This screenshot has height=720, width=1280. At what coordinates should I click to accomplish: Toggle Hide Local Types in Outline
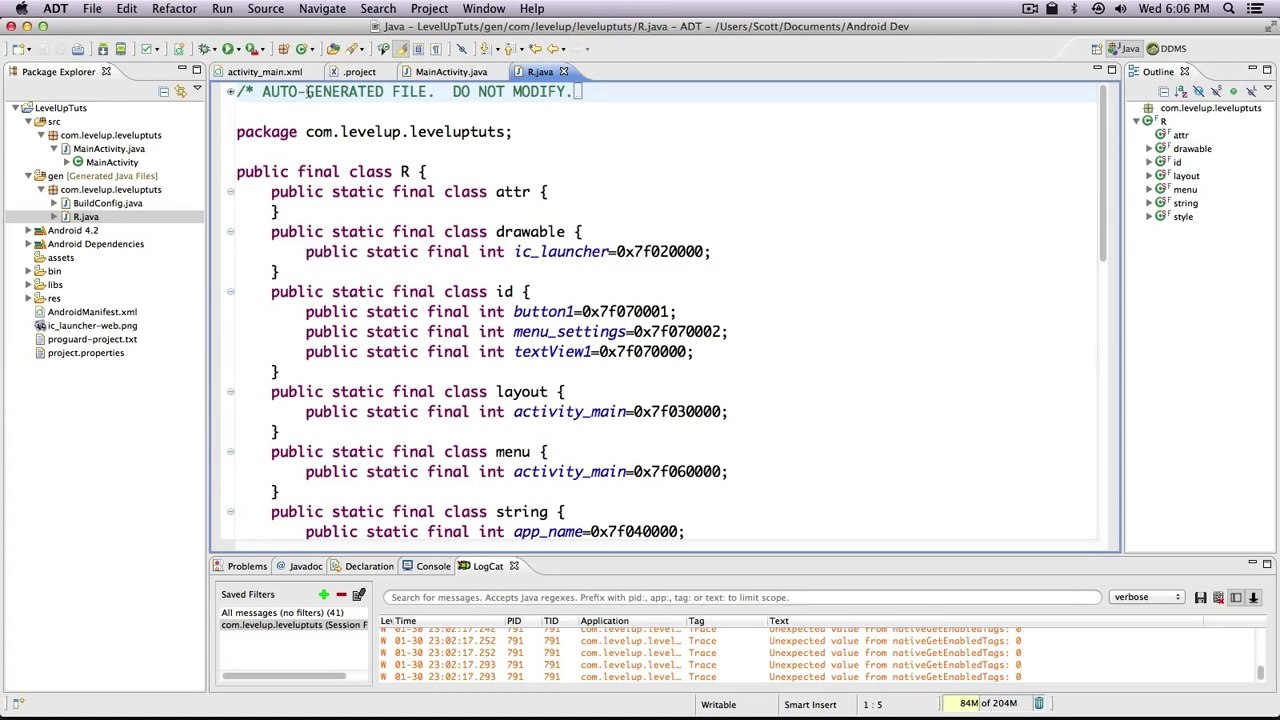click(1251, 91)
